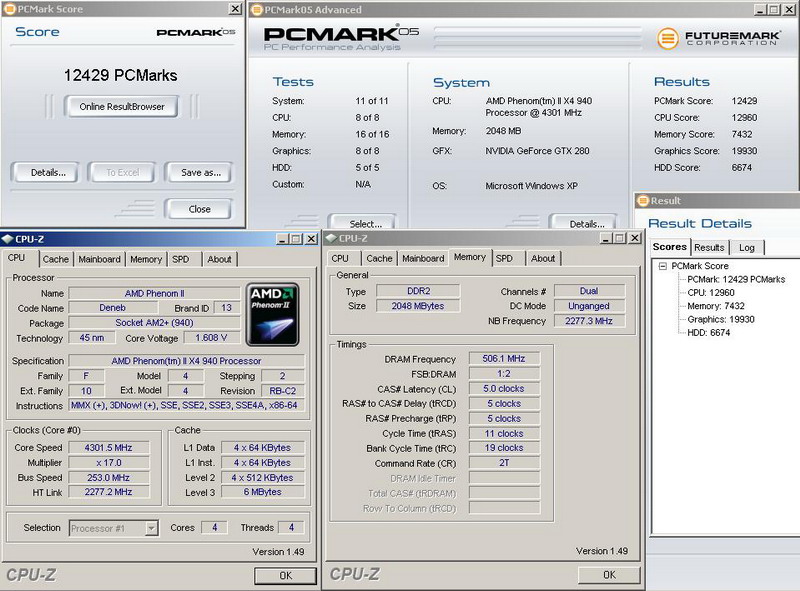Click Details button in PCMark Score window
The width and height of the screenshot is (800, 591).
[45, 173]
